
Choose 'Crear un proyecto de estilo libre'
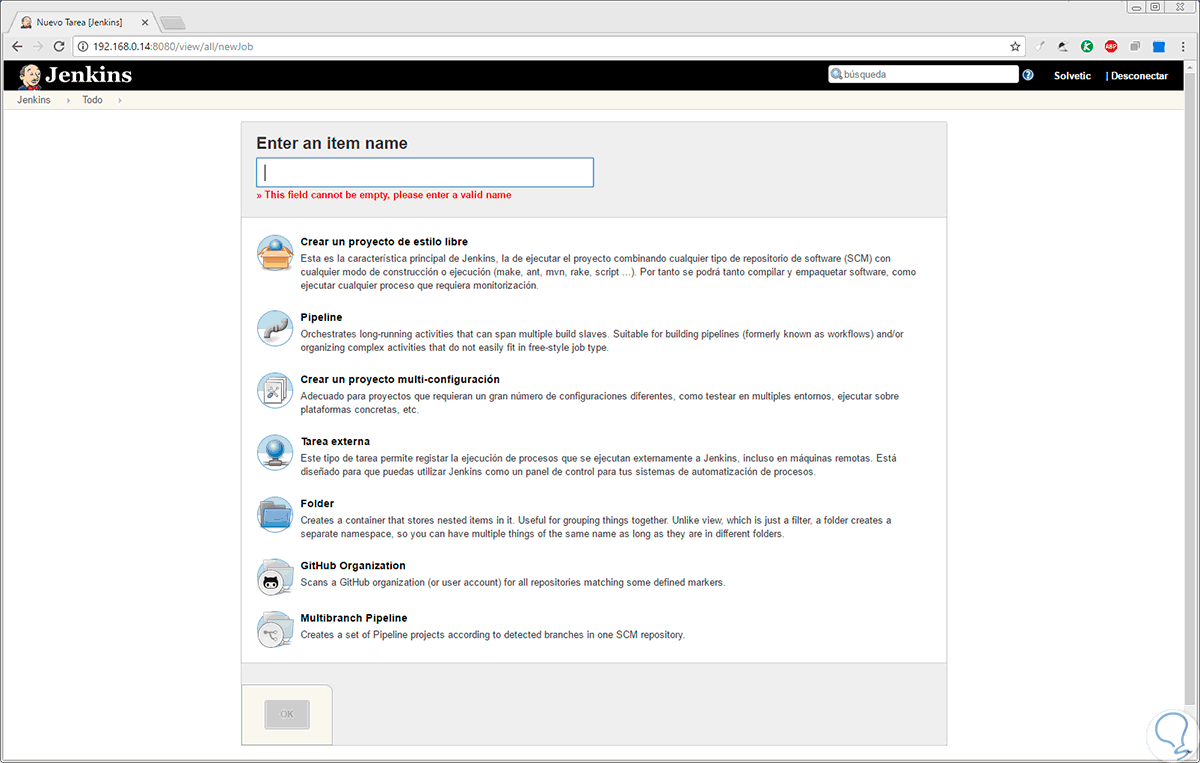384,242
